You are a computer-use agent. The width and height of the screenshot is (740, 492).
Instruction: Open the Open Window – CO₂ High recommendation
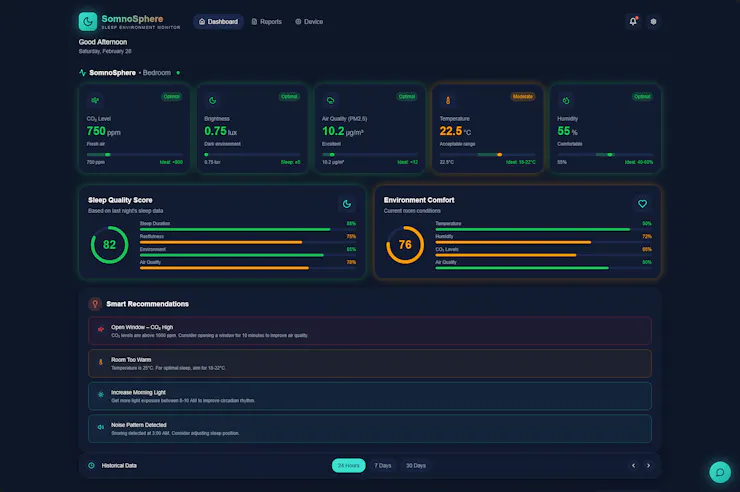point(370,331)
